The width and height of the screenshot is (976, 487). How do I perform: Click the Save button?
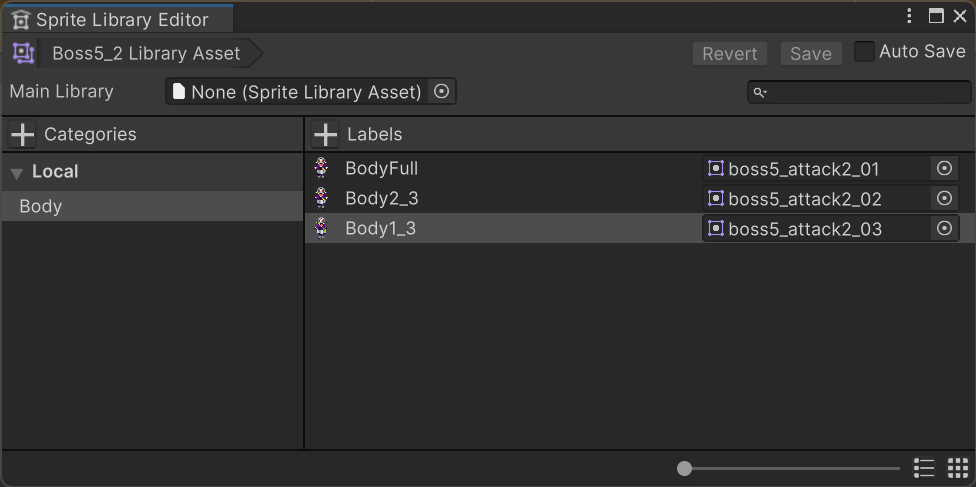[x=811, y=54]
